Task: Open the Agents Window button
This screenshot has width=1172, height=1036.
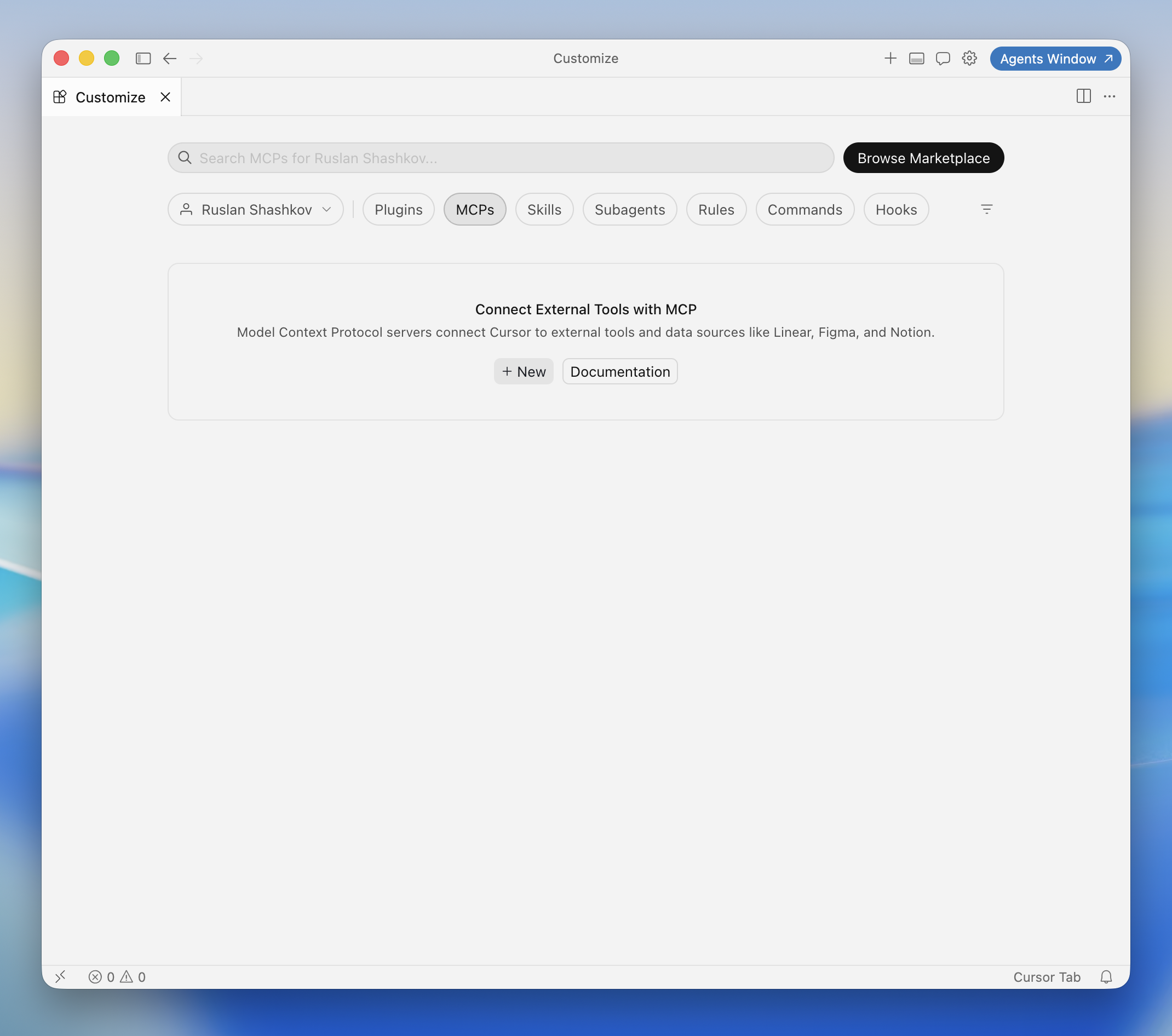Action: pyautogui.click(x=1055, y=59)
